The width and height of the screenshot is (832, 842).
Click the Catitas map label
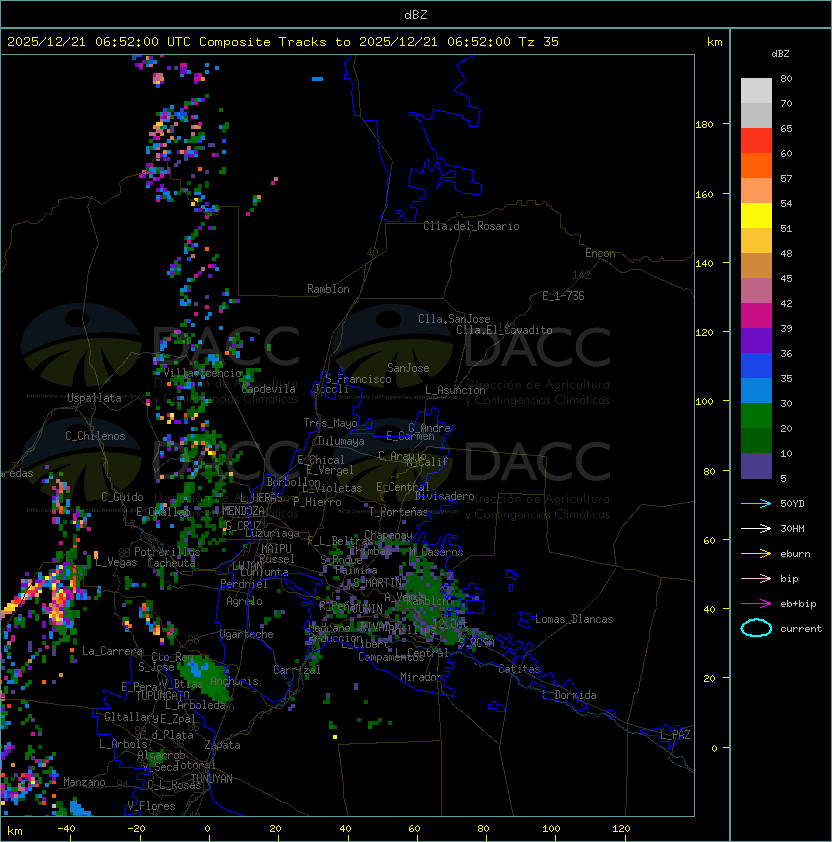point(519,669)
